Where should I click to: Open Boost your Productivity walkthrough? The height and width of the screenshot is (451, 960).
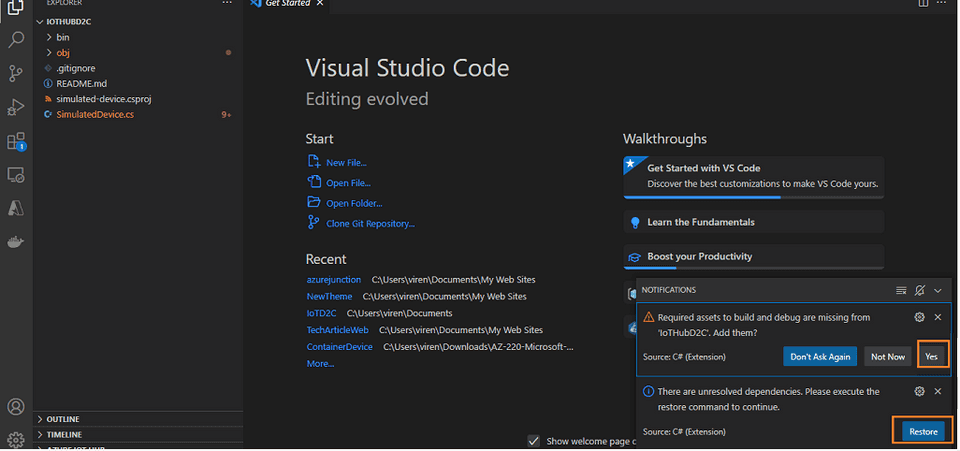tap(754, 256)
